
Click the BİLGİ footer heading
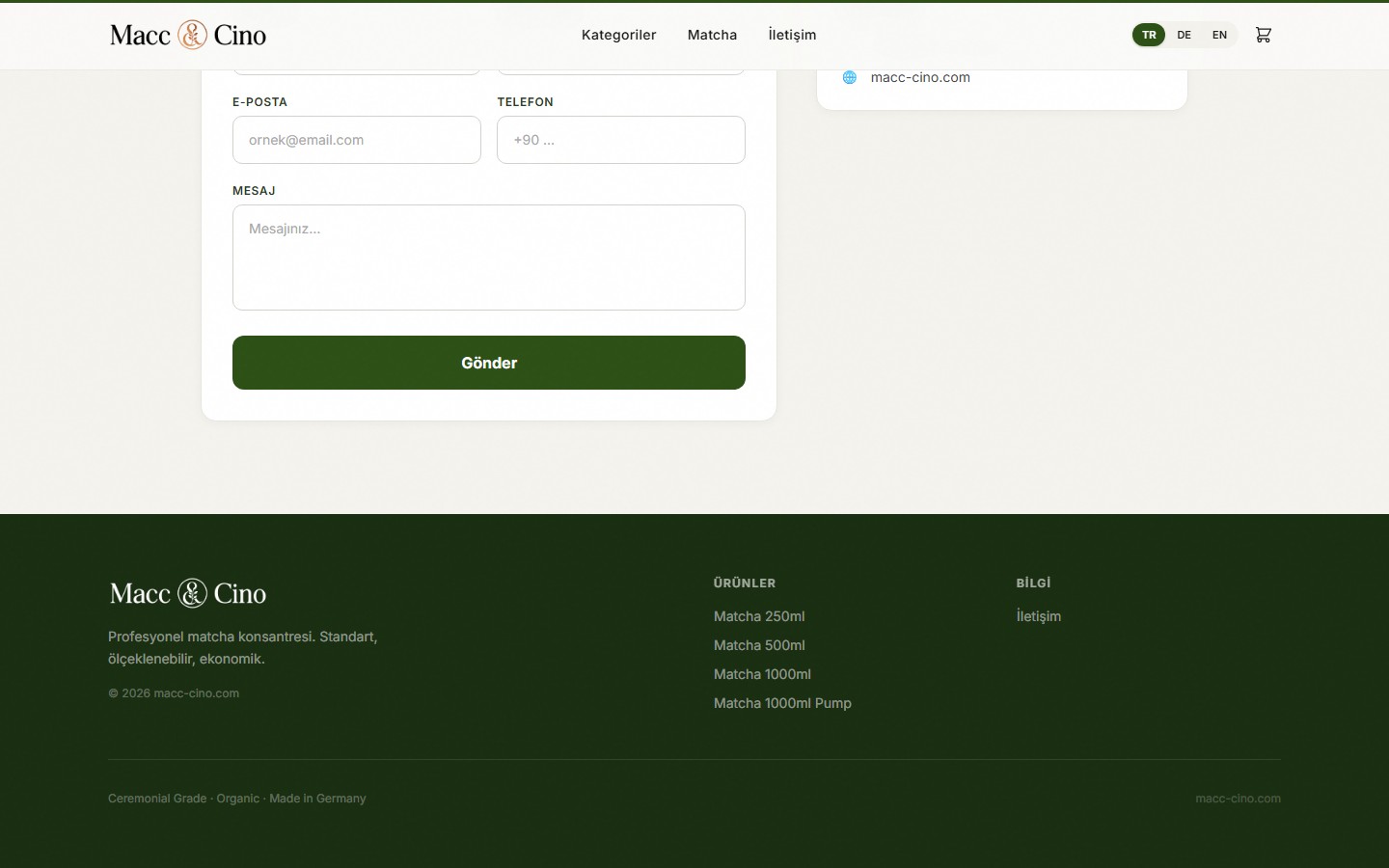click(1033, 583)
